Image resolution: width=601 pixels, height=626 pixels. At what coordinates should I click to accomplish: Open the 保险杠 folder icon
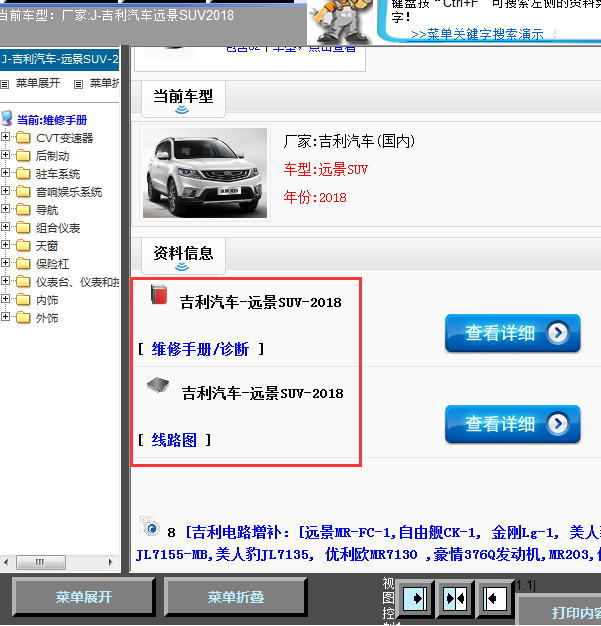tap(23, 263)
